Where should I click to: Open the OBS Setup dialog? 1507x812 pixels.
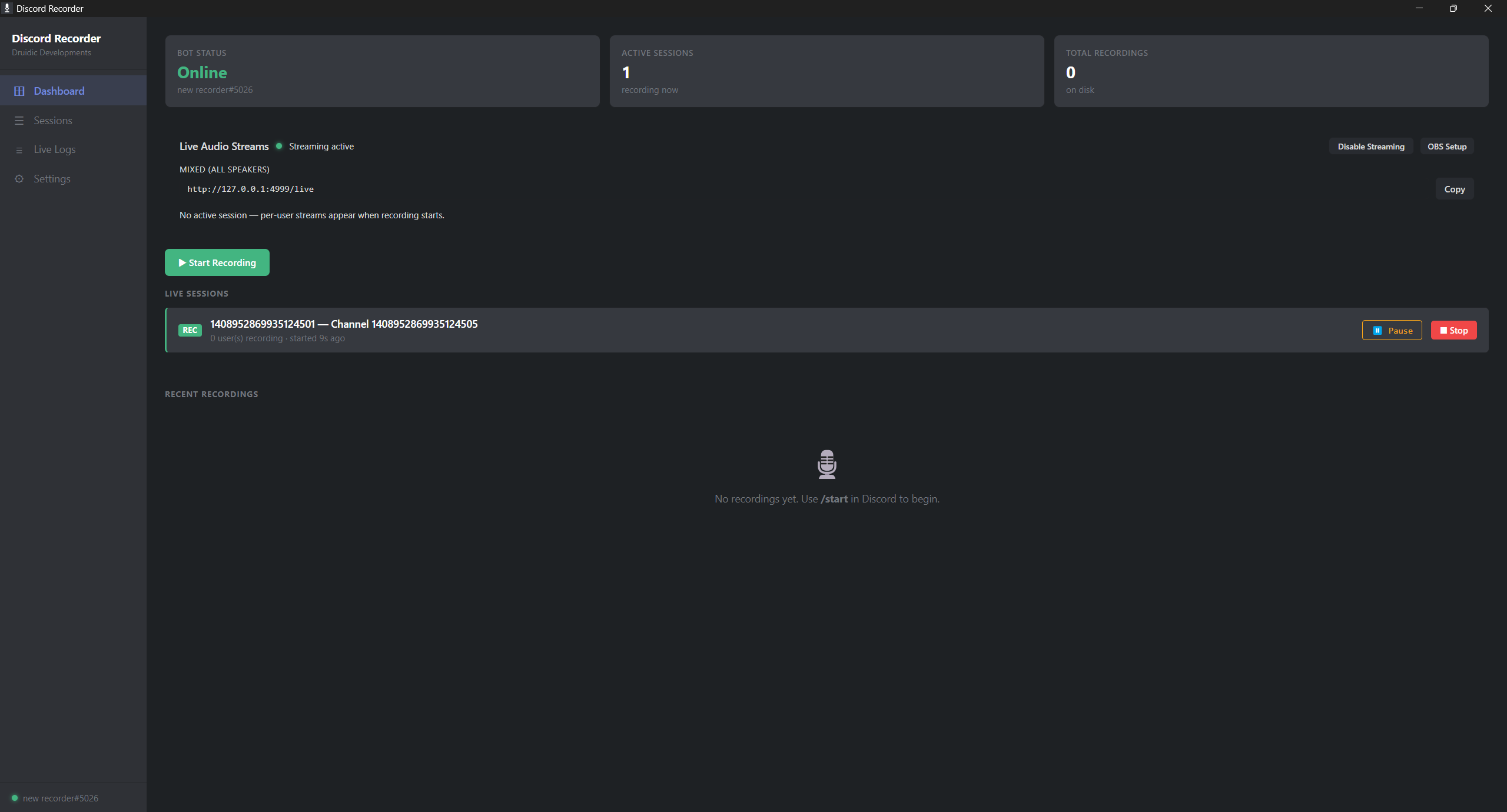1446,146
